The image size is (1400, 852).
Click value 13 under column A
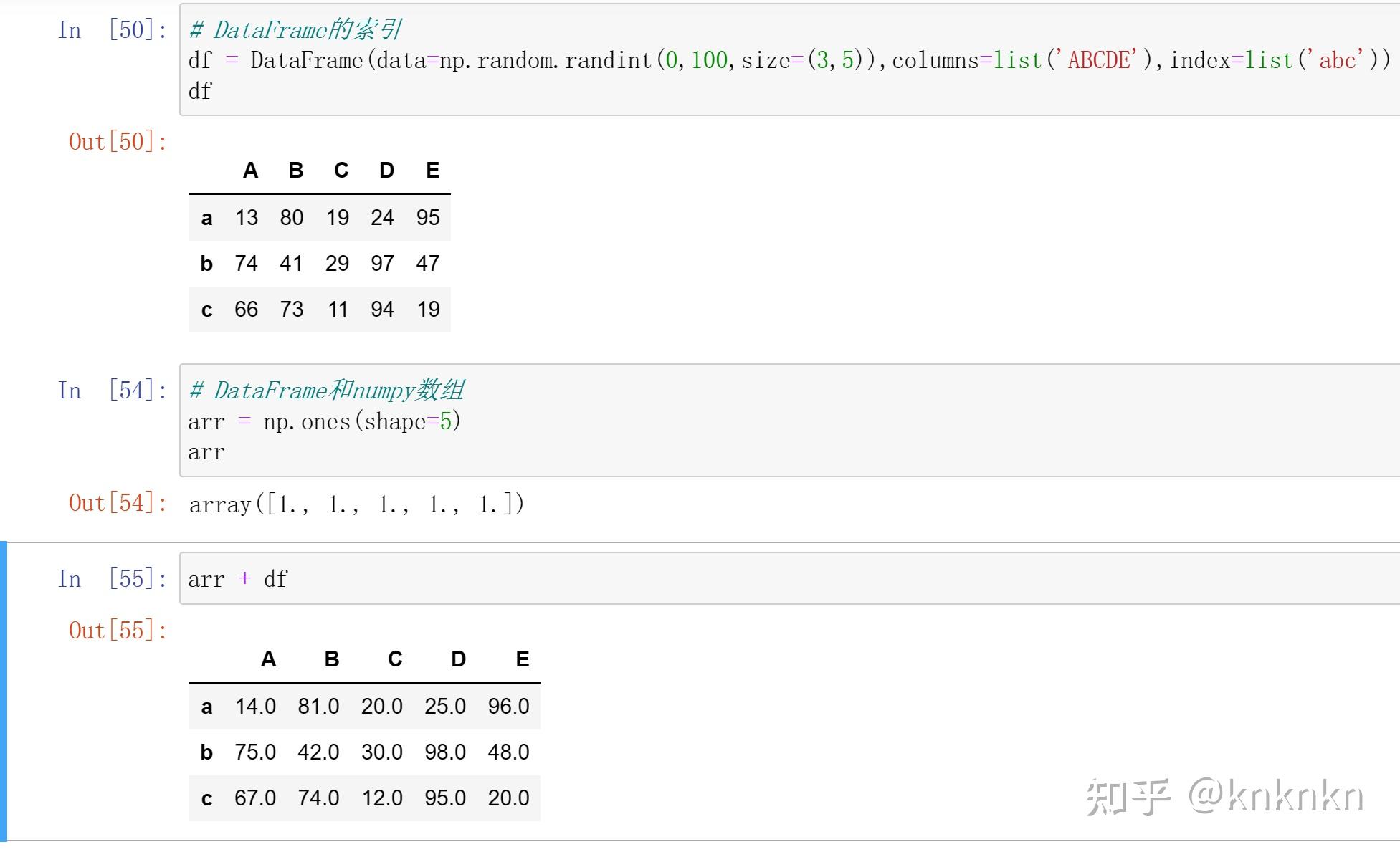pos(247,217)
